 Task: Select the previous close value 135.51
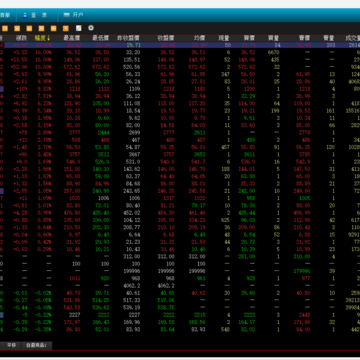click(x=132, y=60)
